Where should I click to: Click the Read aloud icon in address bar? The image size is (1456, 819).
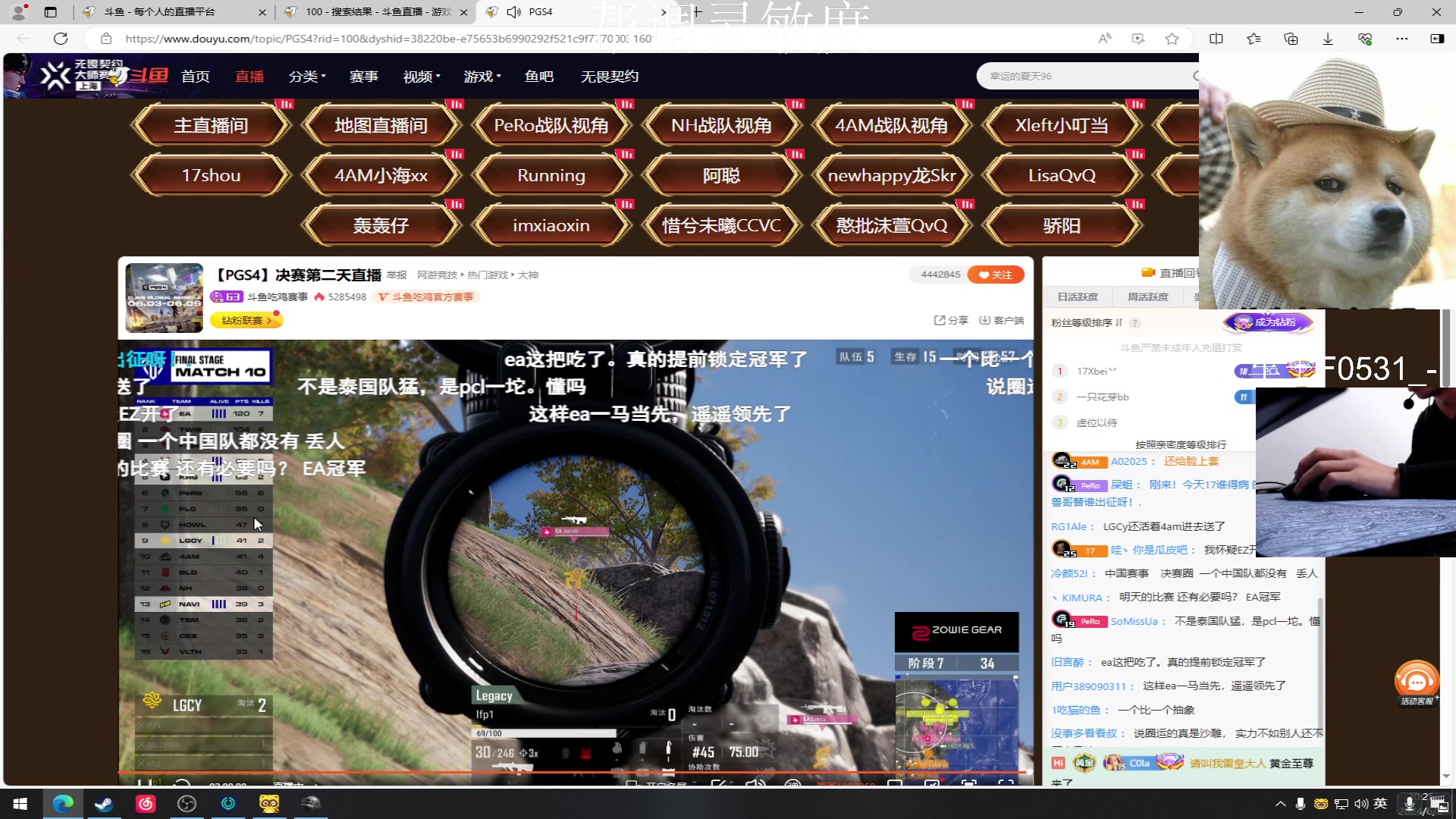pyautogui.click(x=1105, y=39)
